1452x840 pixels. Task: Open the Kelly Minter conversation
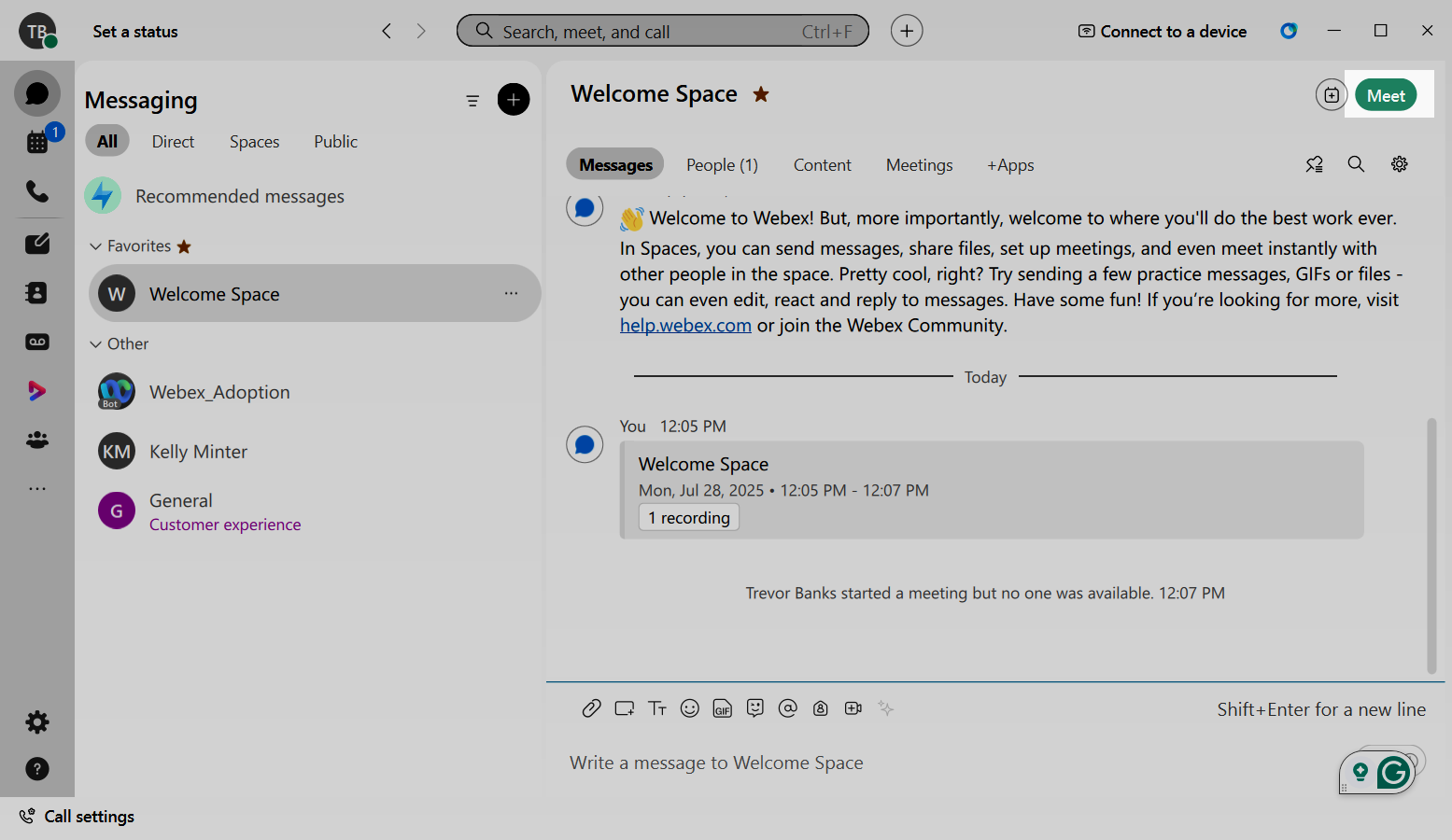pyautogui.click(x=316, y=452)
